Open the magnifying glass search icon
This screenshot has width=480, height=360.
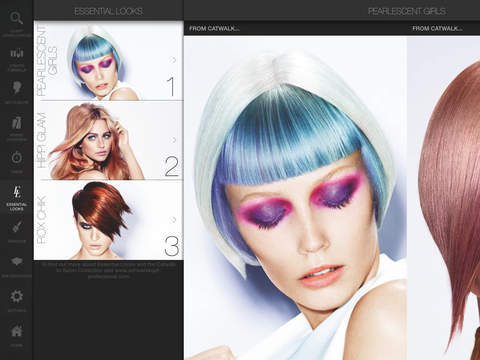pyautogui.click(x=16, y=18)
